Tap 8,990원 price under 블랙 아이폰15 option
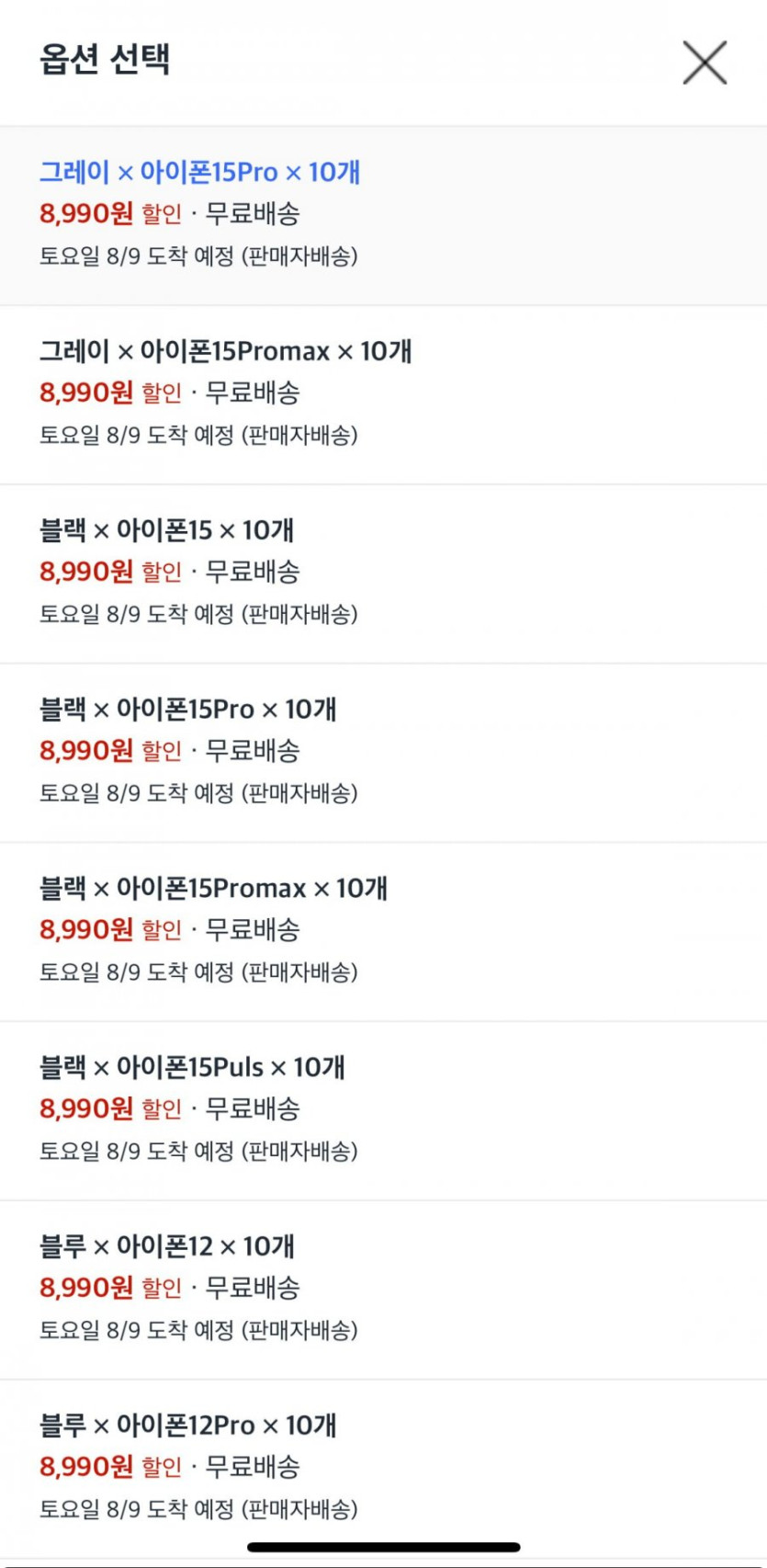 (86, 573)
